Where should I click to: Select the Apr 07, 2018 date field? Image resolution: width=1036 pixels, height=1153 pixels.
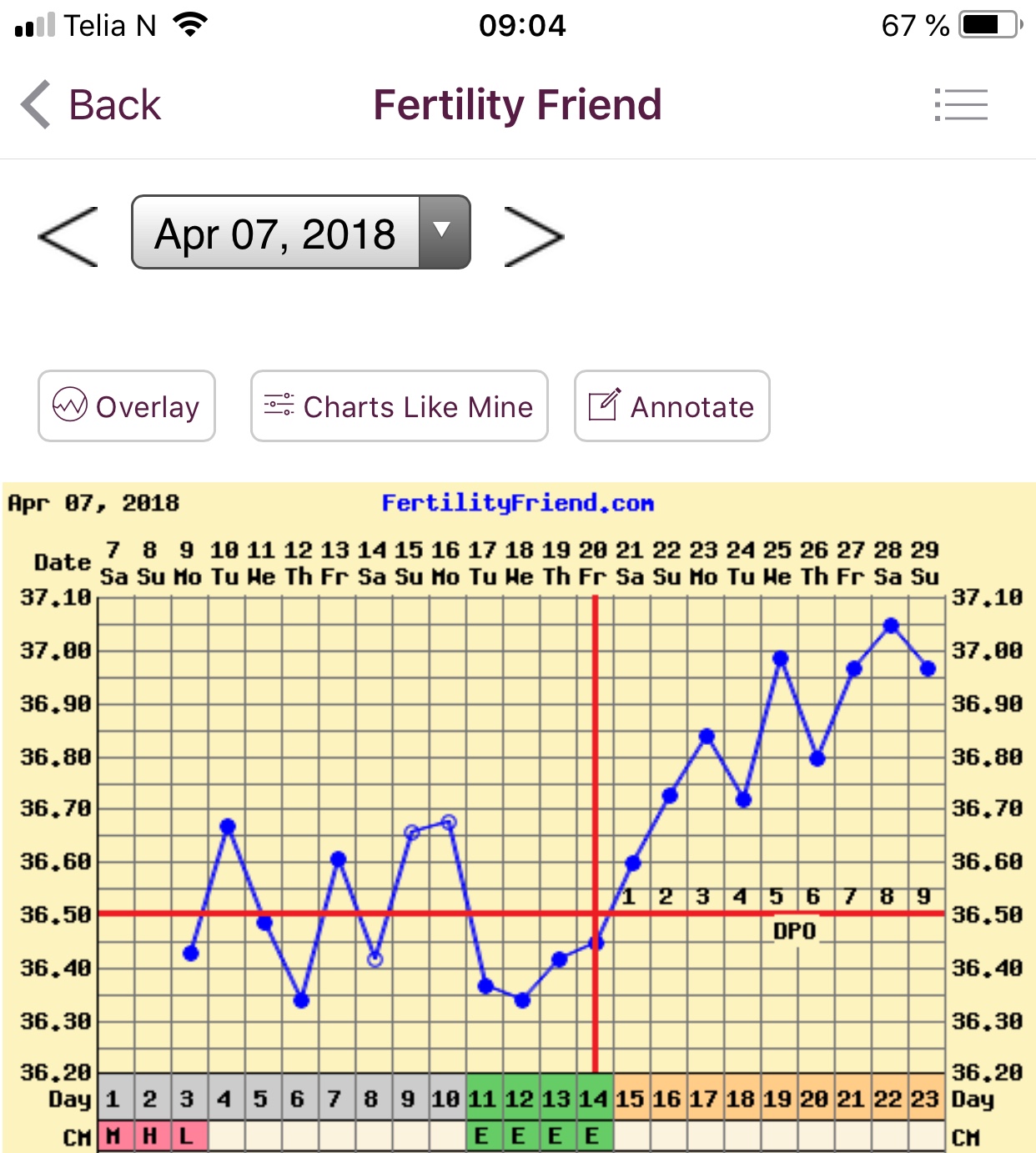click(275, 234)
